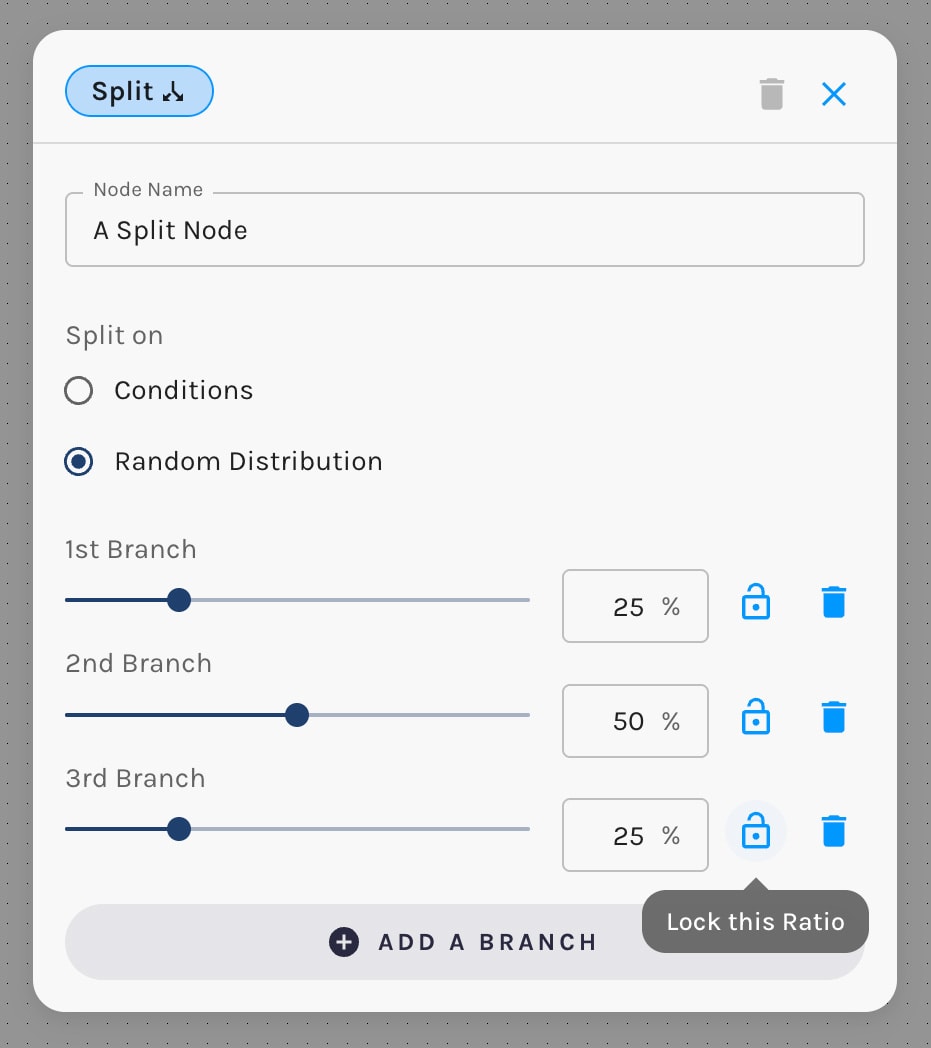This screenshot has height=1048, width=931.
Task: Click the Node Name input field
Action: pyautogui.click(x=465, y=230)
